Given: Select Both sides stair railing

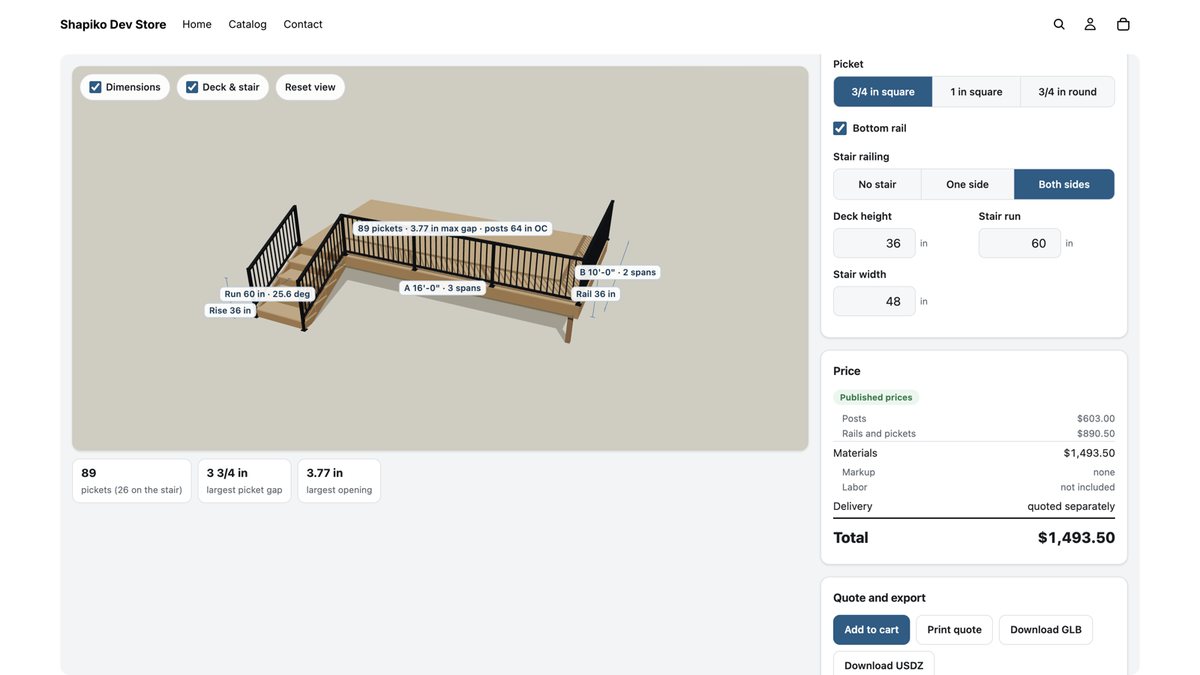Looking at the screenshot, I should tap(1064, 184).
